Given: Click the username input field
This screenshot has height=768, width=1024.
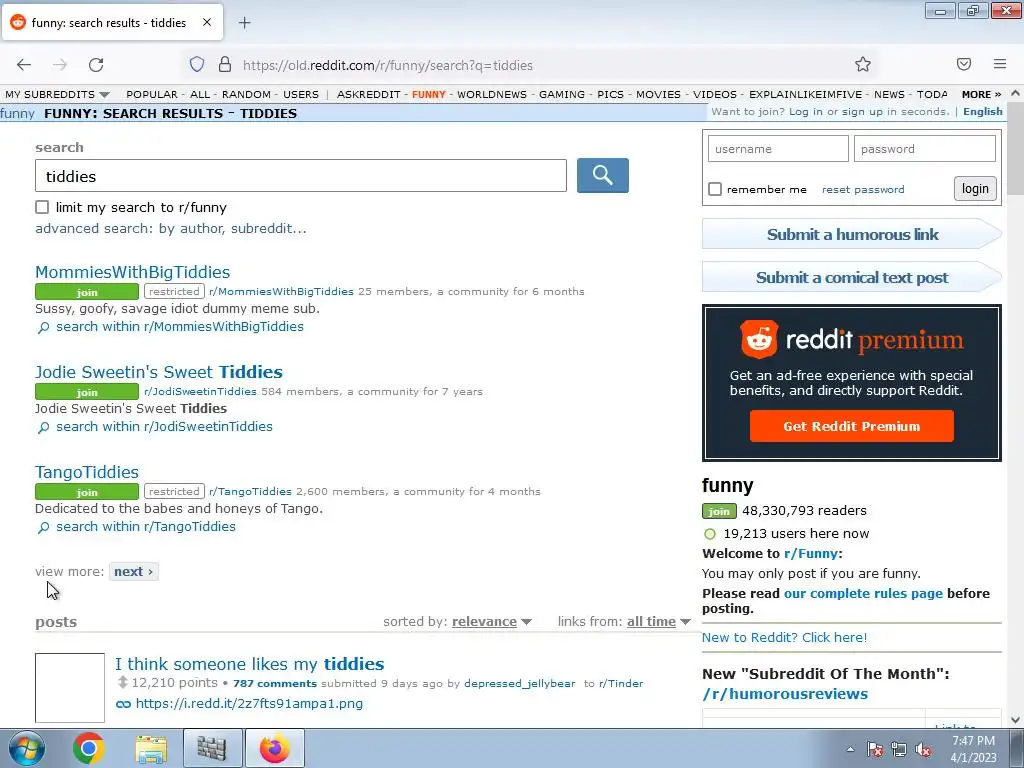Looking at the screenshot, I should tap(778, 149).
